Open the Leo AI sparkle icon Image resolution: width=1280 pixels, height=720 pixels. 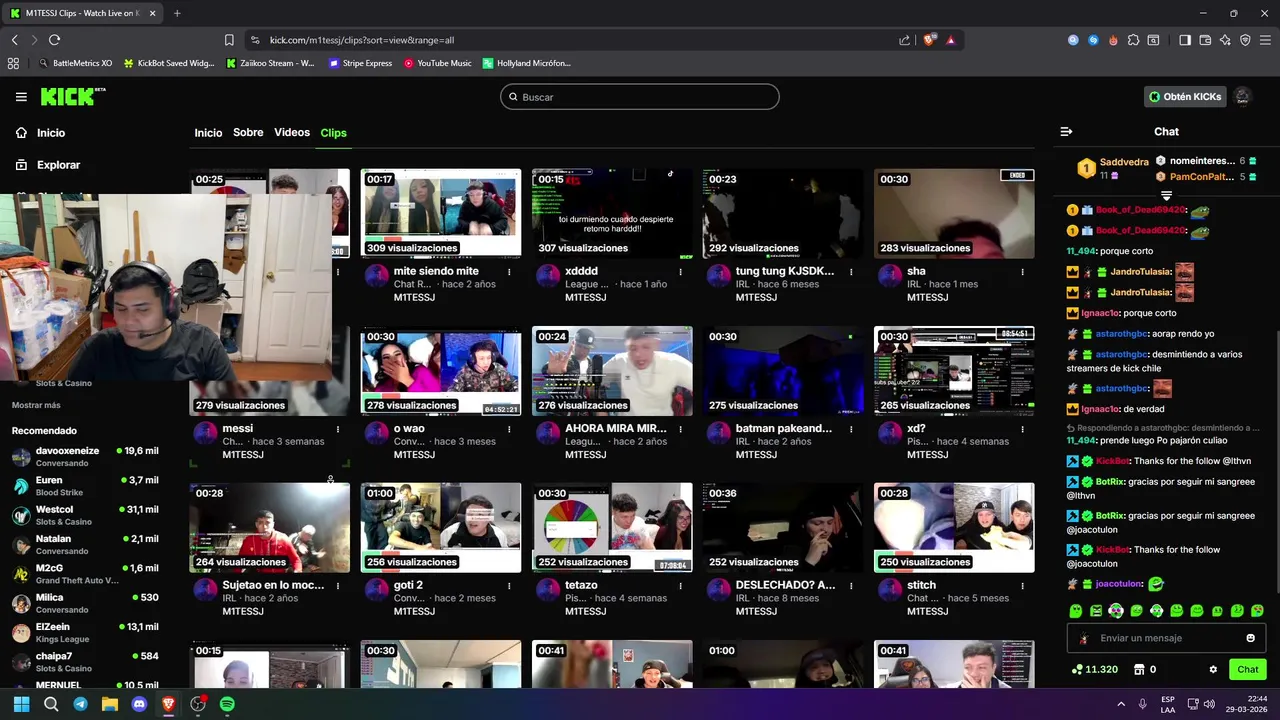pyautogui.click(x=1225, y=40)
